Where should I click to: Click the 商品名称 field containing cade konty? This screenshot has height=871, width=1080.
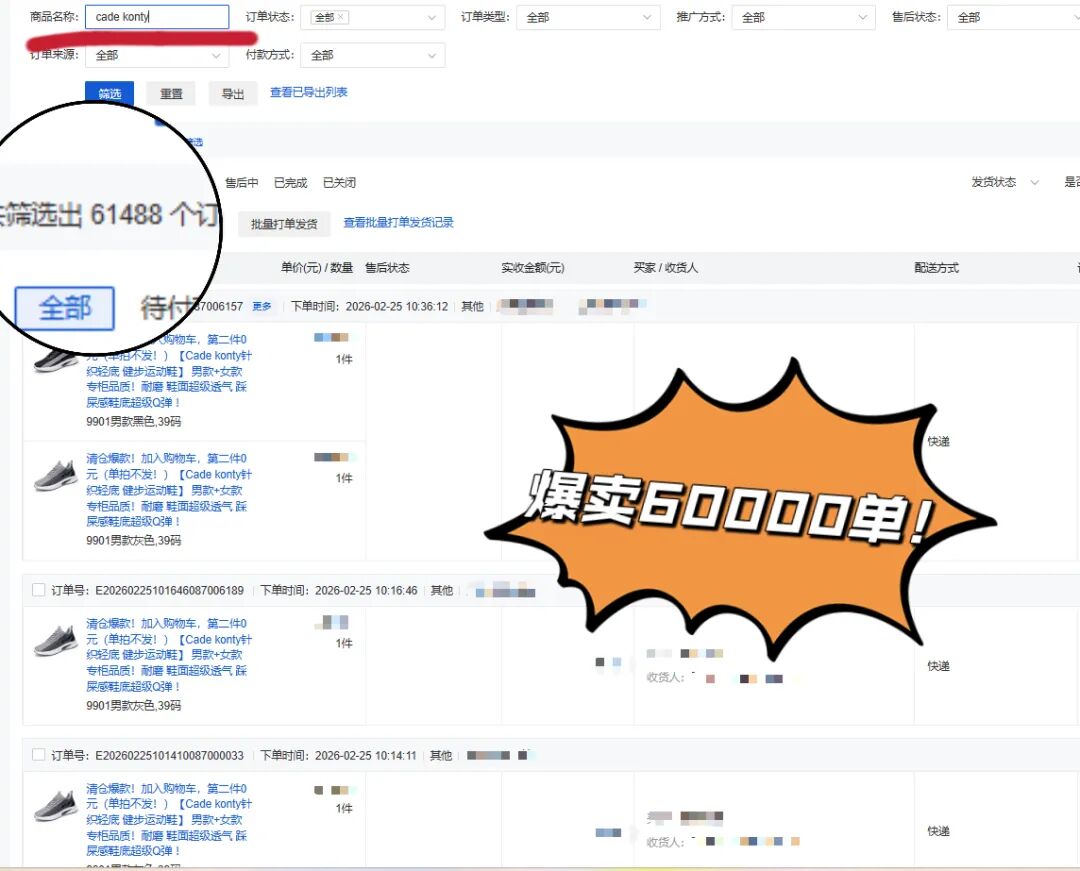(157, 17)
